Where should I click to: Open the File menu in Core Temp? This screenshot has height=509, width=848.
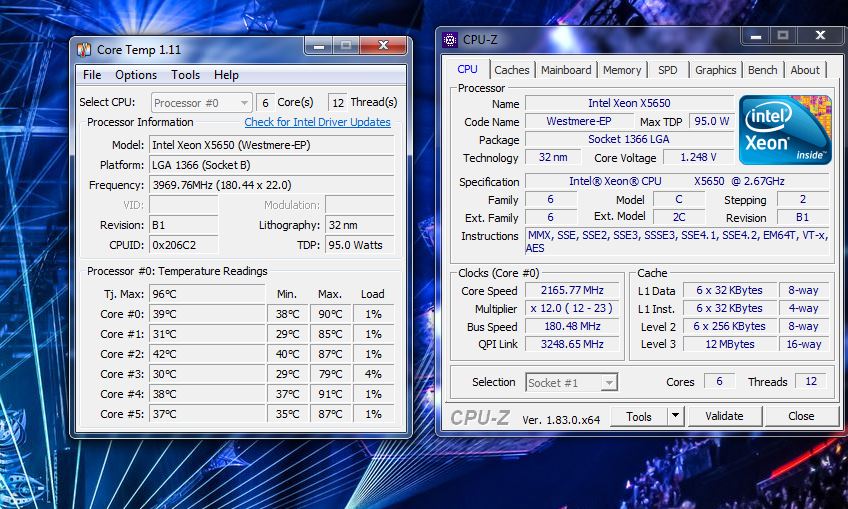pos(92,75)
